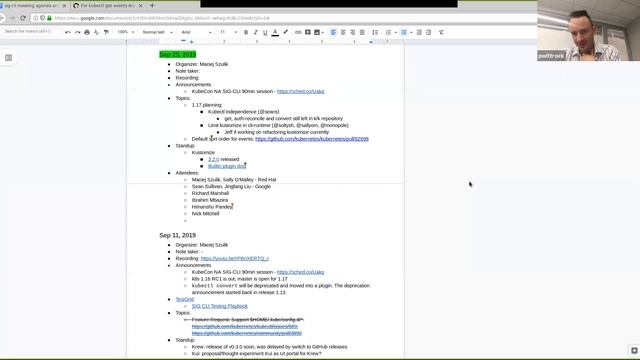Viewport: 640px width, 360px height.
Task: Open the sched.co link under Sep 25 announcements
Action: [x=300, y=91]
